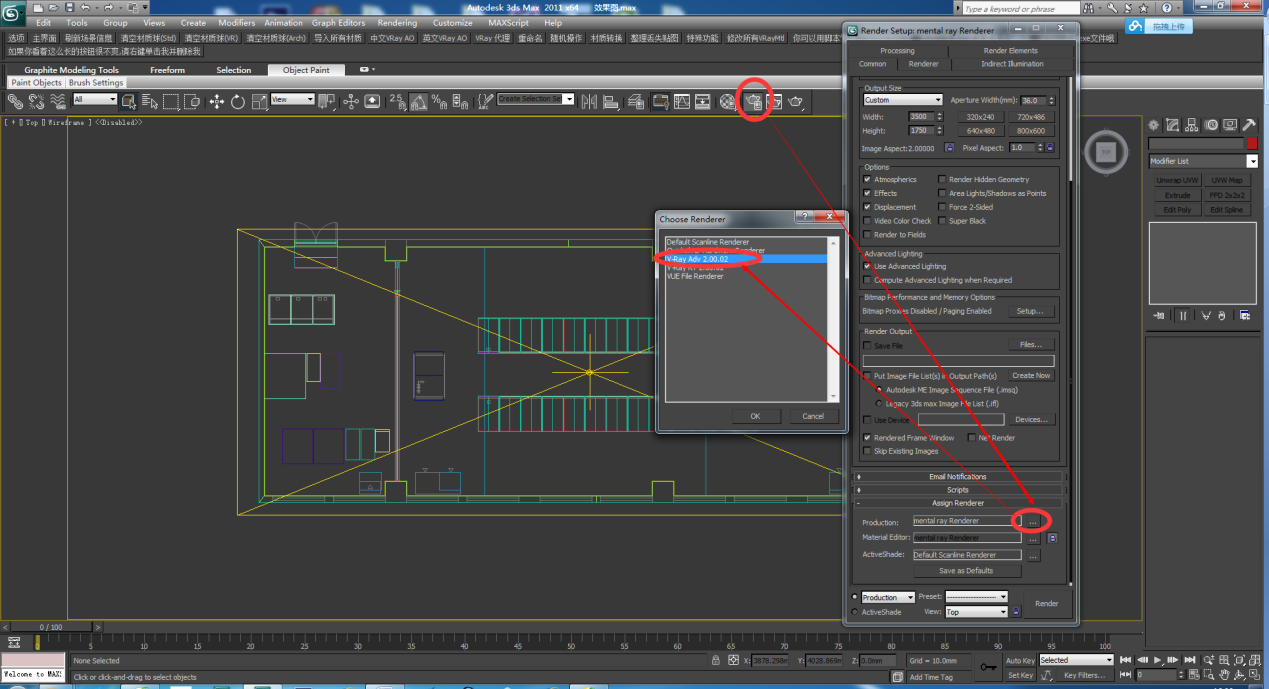This screenshot has width=1269, height=689.
Task: Select the Pan View hand icon
Action: (1224, 675)
